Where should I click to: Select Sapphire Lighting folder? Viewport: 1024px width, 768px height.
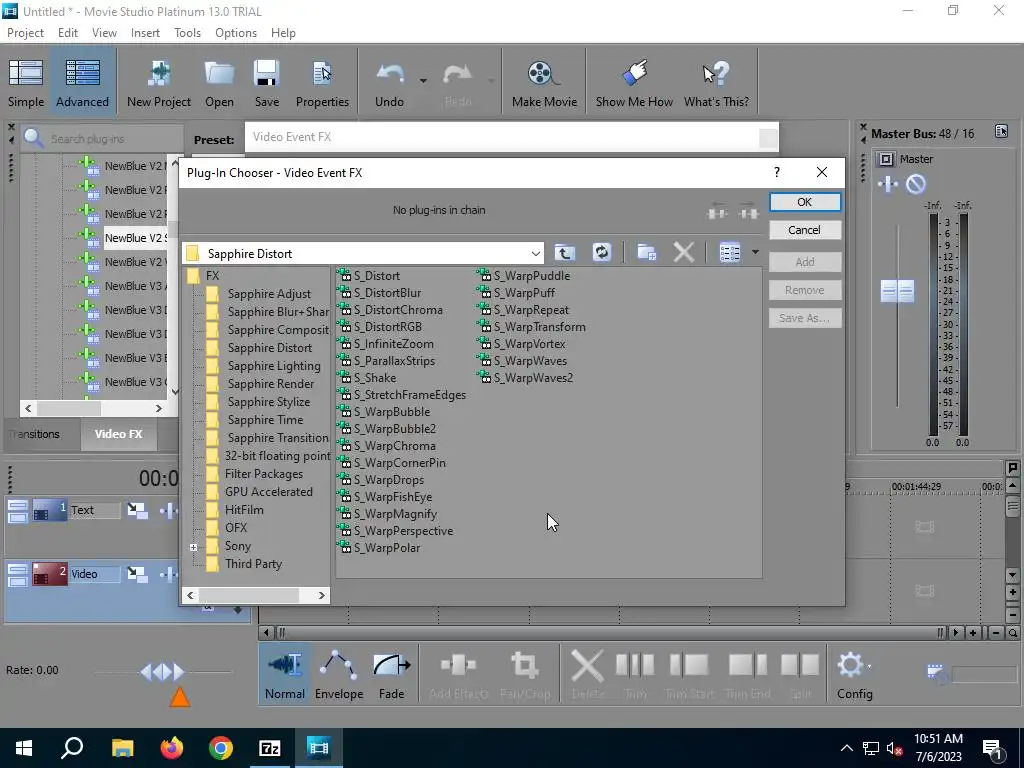pyautogui.click(x=274, y=366)
